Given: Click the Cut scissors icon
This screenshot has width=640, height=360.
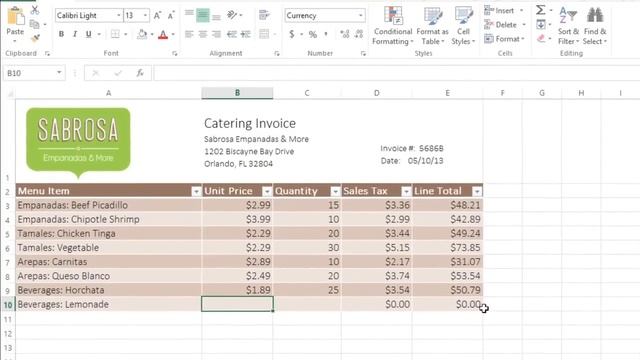Looking at the screenshot, I should tap(35, 10).
